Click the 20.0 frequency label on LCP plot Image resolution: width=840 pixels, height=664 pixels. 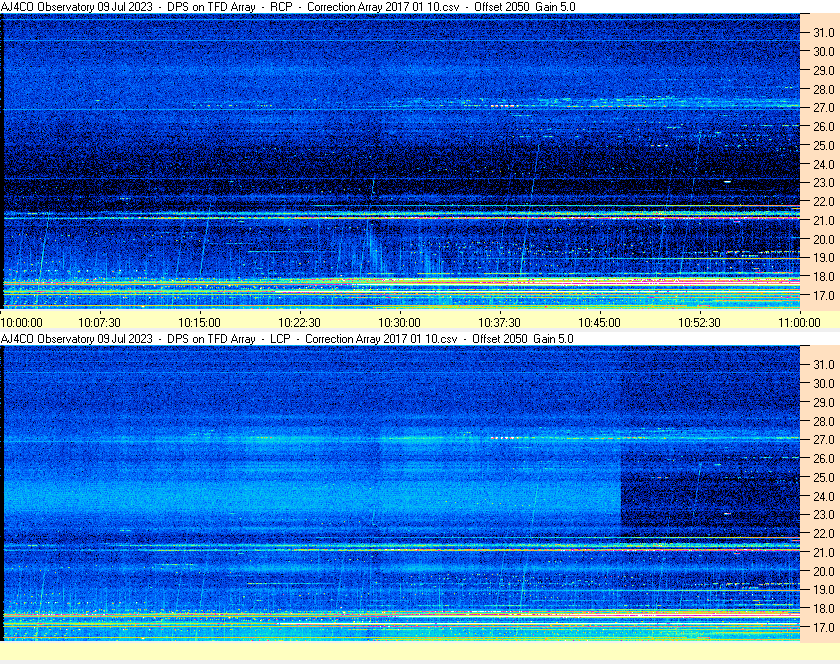(824, 571)
